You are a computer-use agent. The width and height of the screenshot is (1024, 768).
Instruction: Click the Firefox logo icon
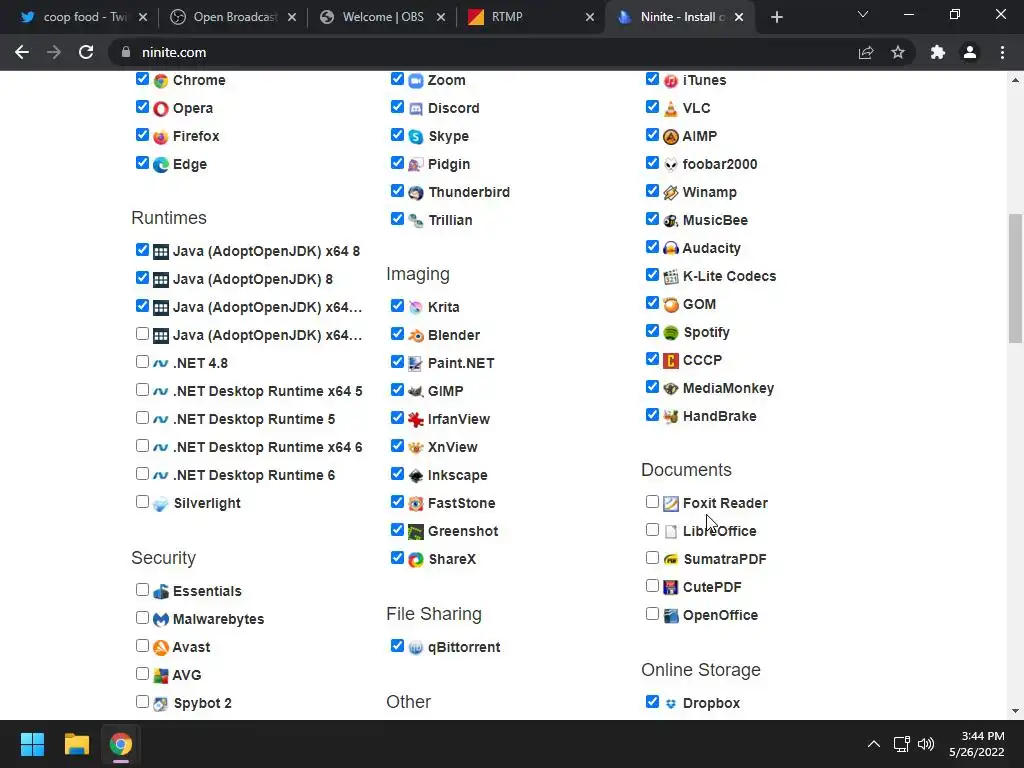161,136
